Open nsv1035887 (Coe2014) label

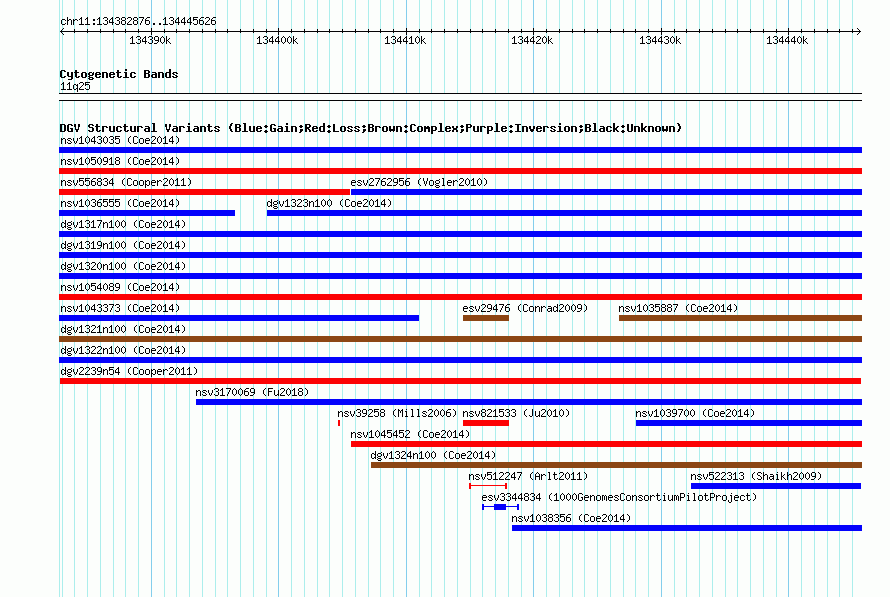coord(678,308)
